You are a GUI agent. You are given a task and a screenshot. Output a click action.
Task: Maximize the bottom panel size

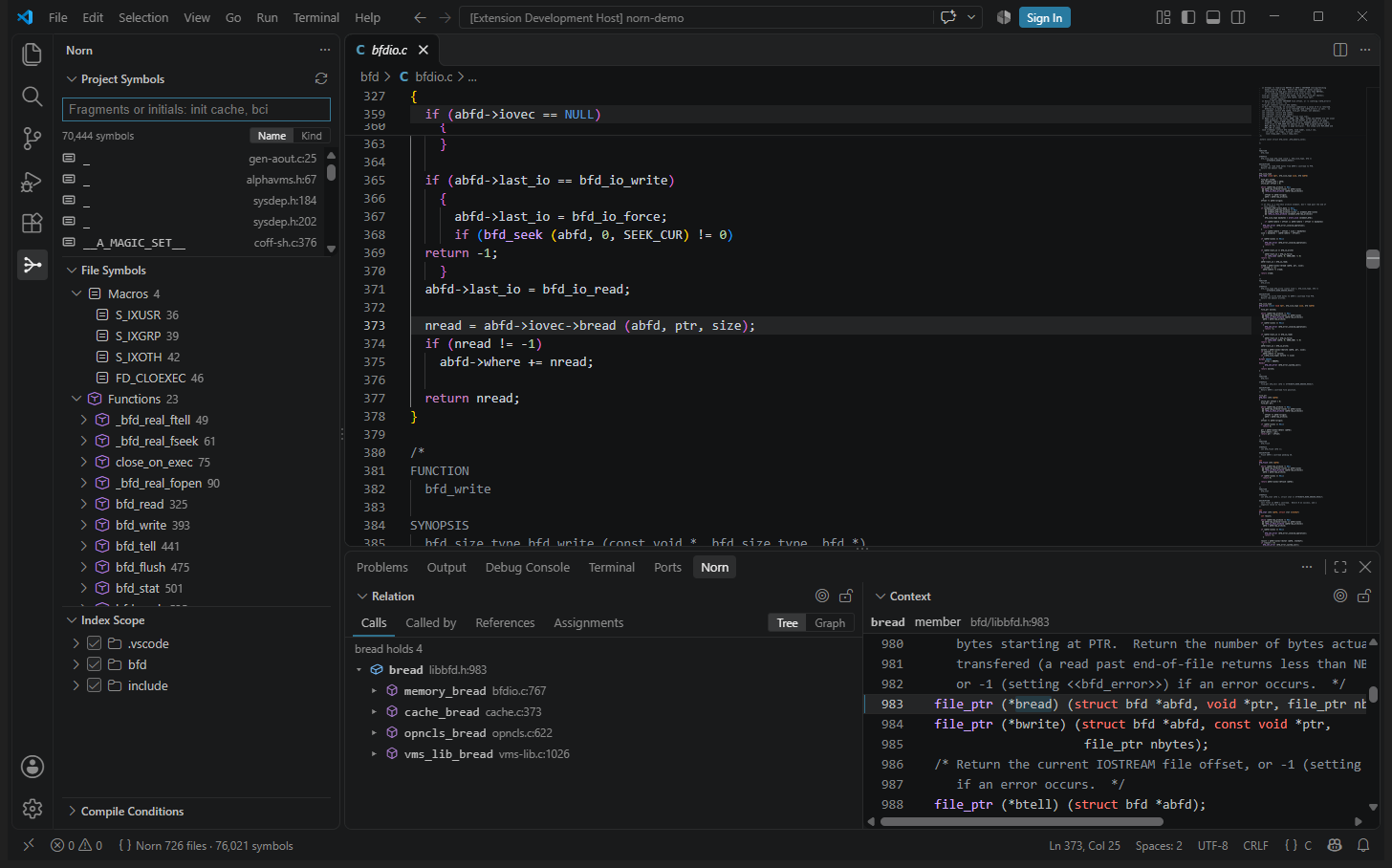coord(1340,567)
